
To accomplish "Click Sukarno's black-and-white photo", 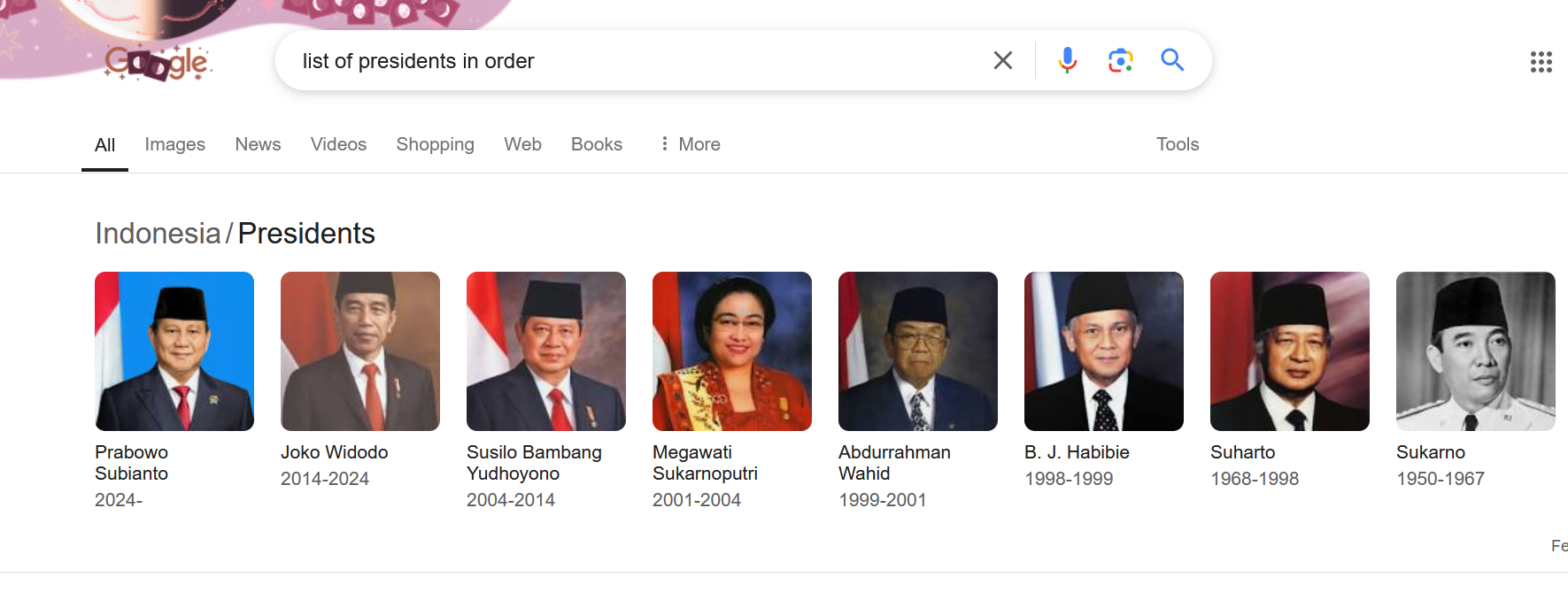I will tap(1475, 351).
